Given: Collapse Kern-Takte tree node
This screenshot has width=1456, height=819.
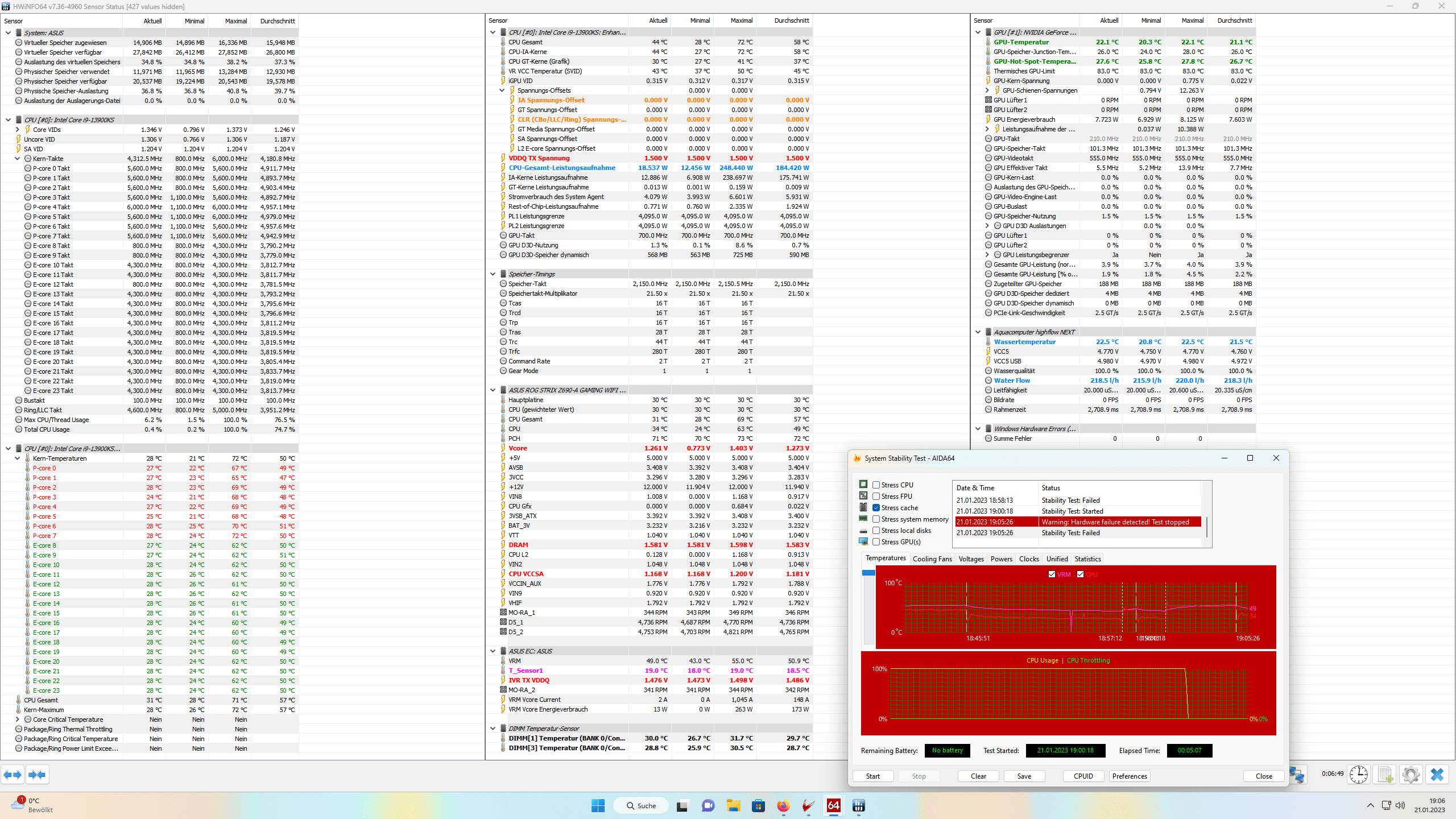Looking at the screenshot, I should pos(18,159).
